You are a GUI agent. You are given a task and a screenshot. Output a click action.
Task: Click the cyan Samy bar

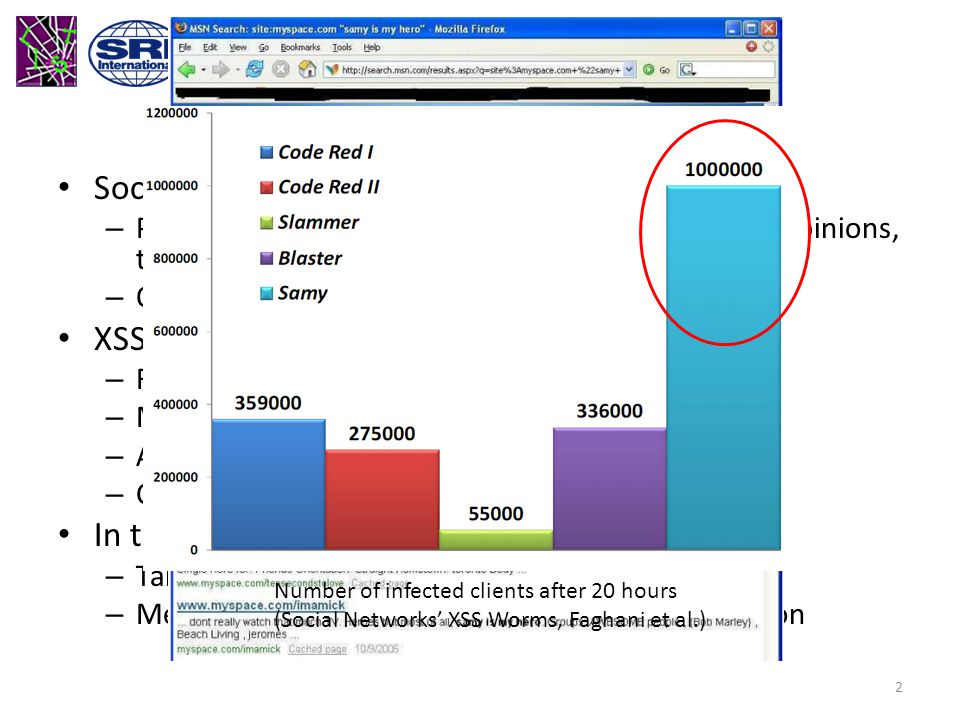724,367
